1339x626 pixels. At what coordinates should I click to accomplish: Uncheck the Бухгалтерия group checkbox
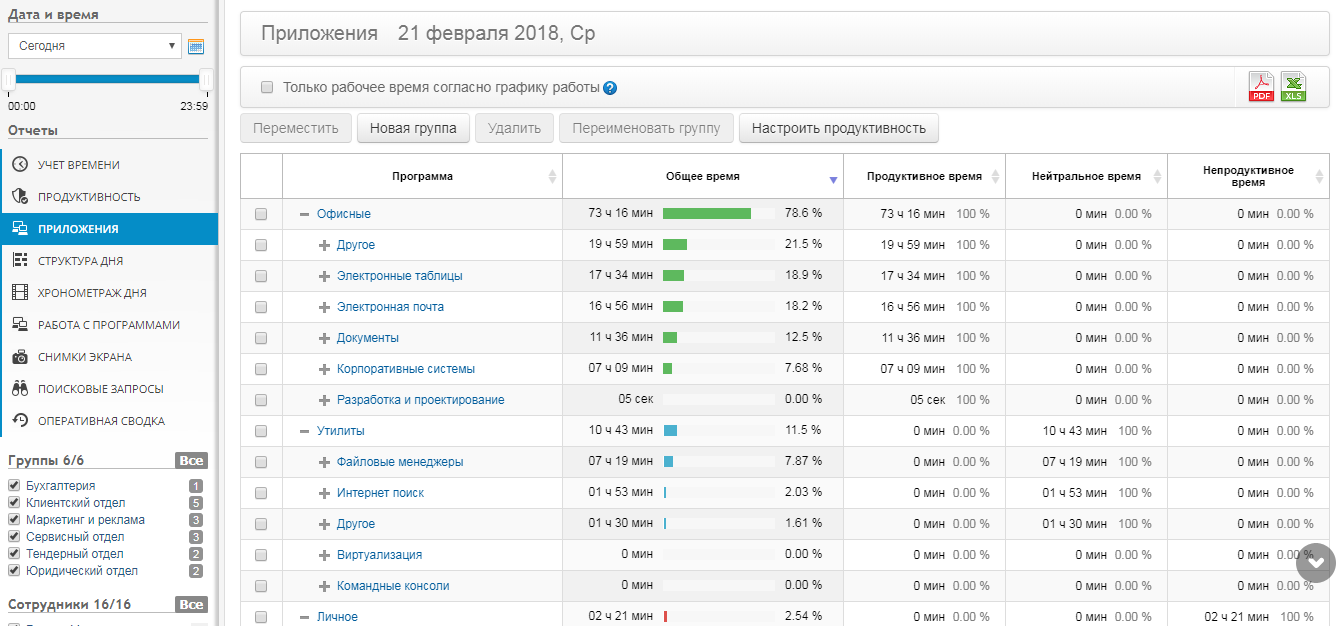(x=14, y=486)
